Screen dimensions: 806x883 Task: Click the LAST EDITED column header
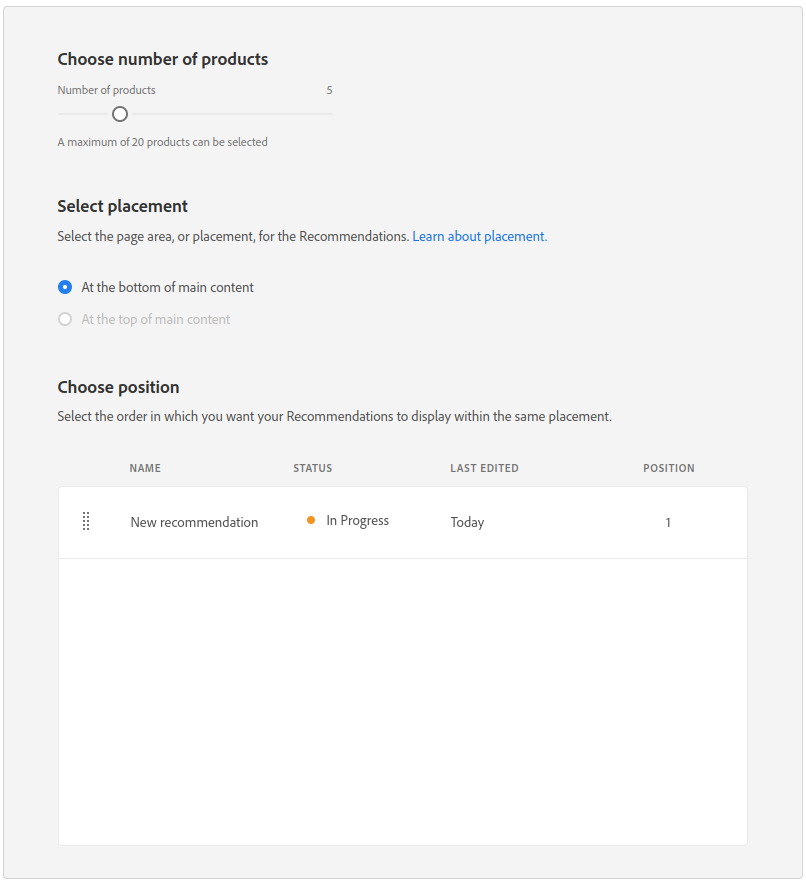tap(484, 468)
